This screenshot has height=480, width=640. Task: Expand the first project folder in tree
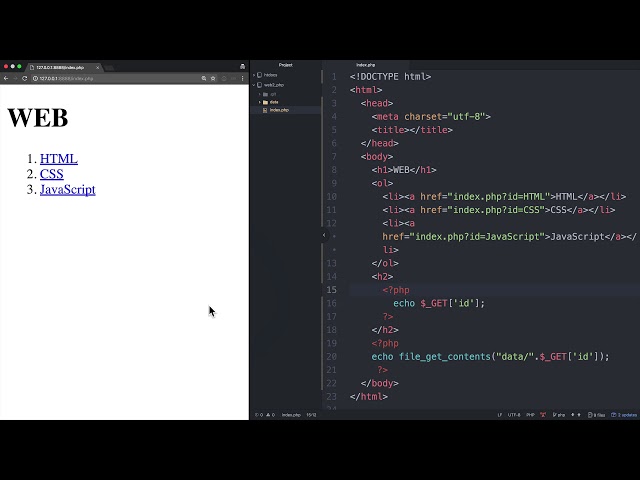[254, 75]
